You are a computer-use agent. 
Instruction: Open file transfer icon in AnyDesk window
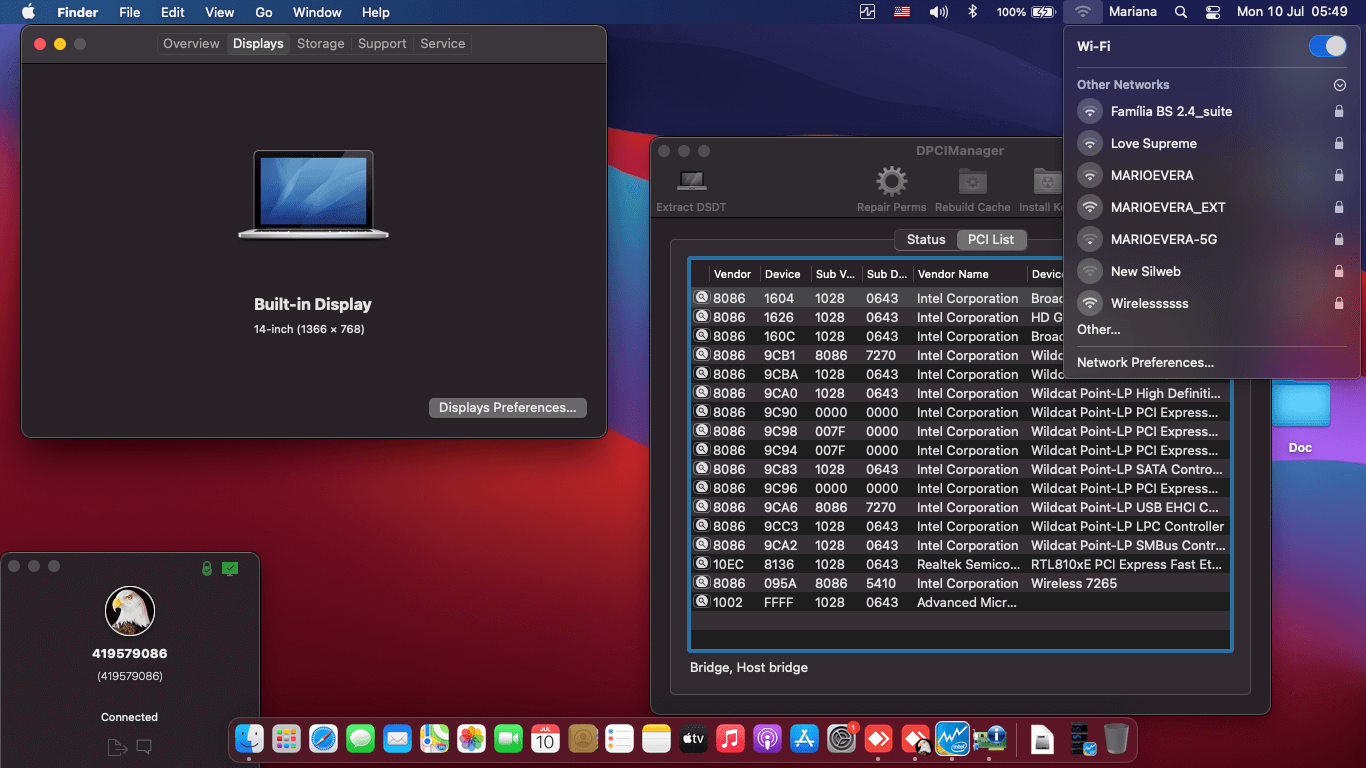pyautogui.click(x=117, y=746)
